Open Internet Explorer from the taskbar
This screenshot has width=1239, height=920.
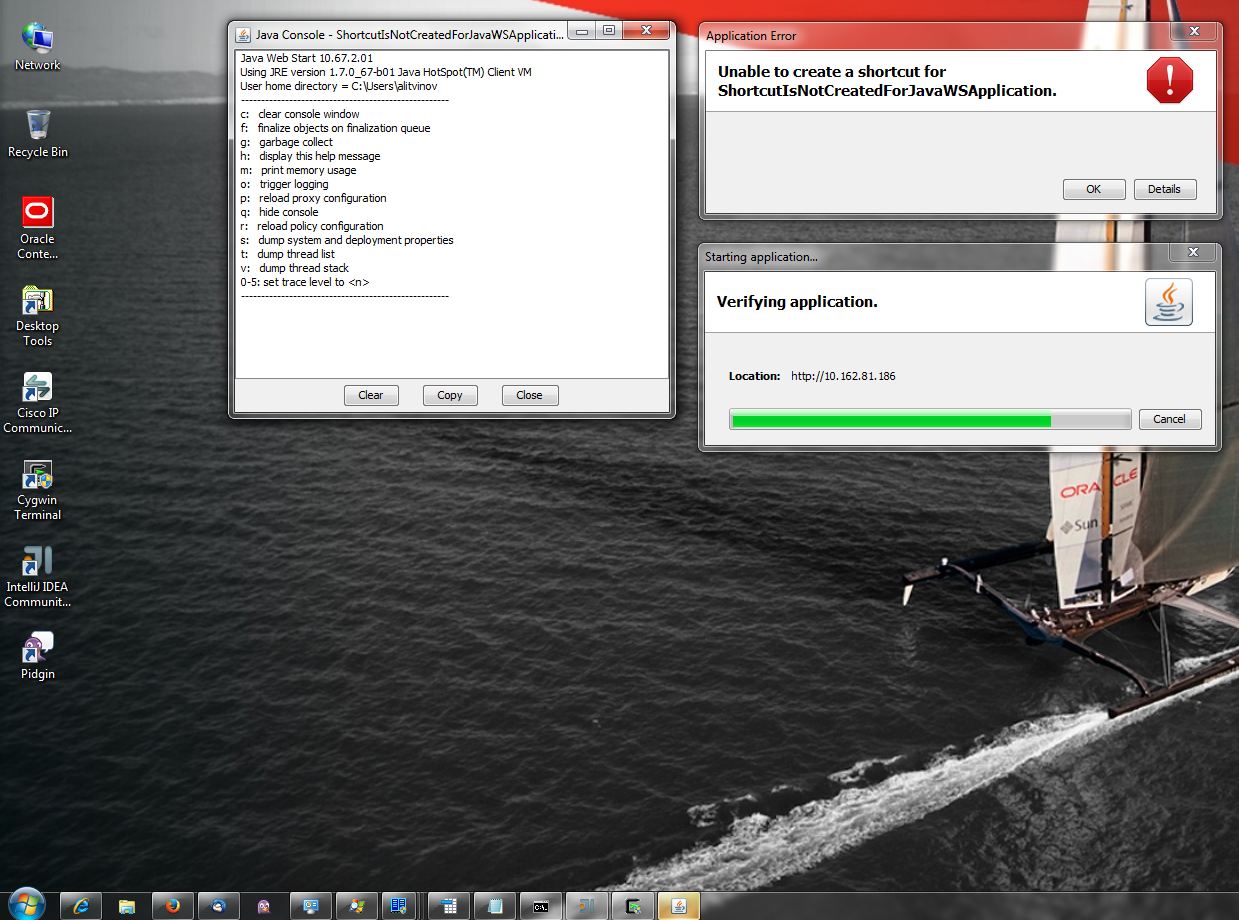pyautogui.click(x=80, y=906)
